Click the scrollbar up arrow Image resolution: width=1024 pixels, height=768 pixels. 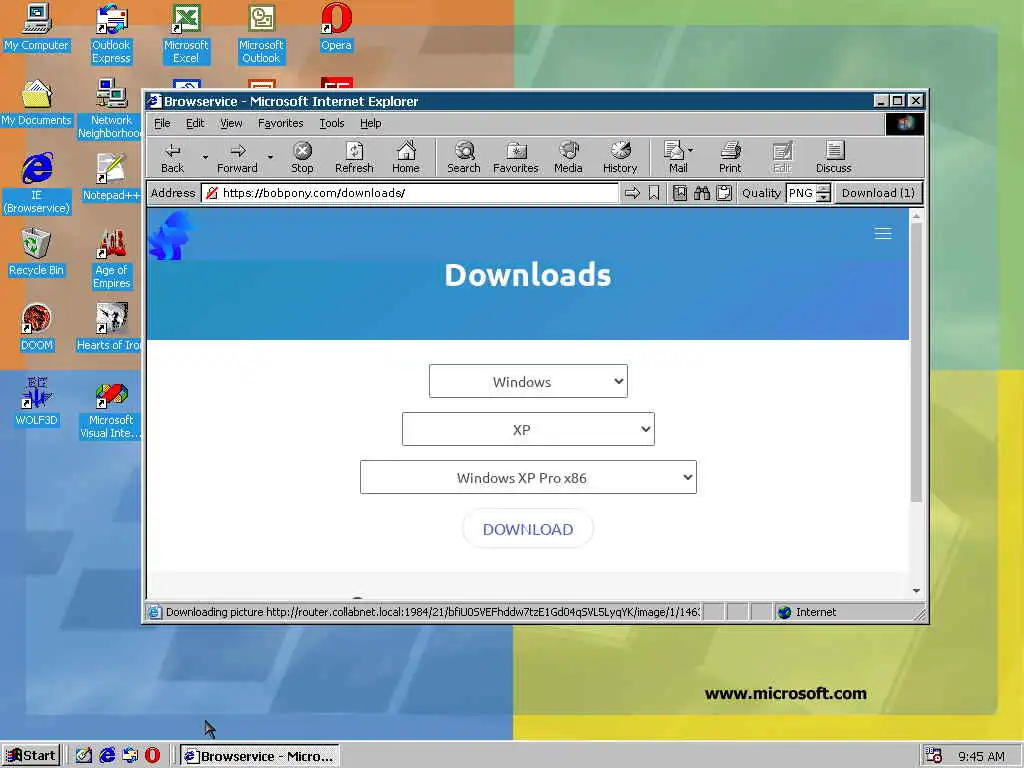[x=916, y=216]
